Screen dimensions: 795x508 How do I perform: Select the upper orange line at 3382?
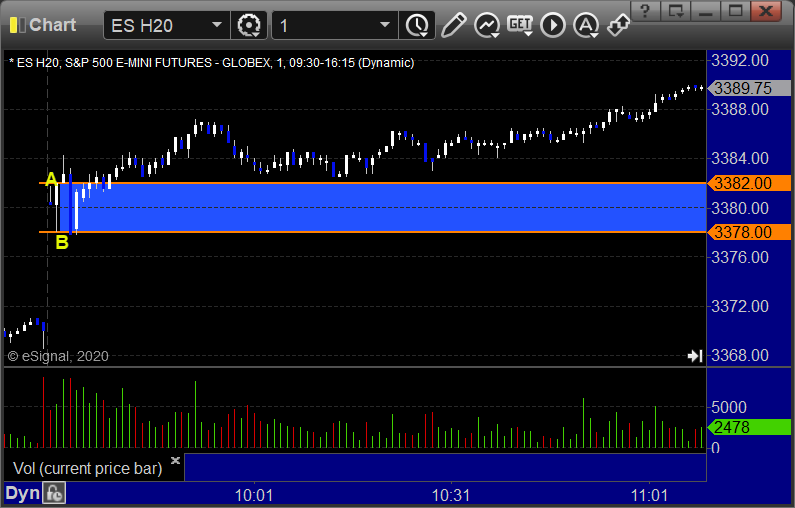click(373, 183)
